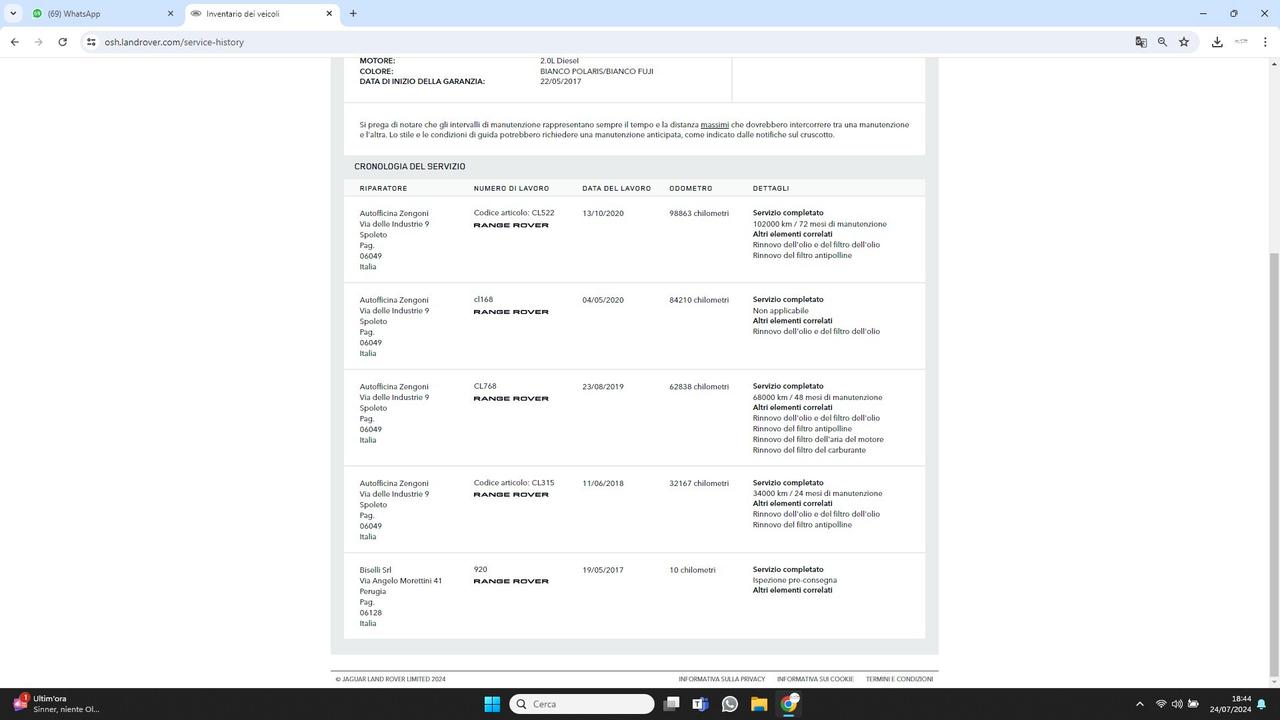Image resolution: width=1280 pixels, height=720 pixels.
Task: Select job code Codice articolo: CL522
Action: click(514, 213)
